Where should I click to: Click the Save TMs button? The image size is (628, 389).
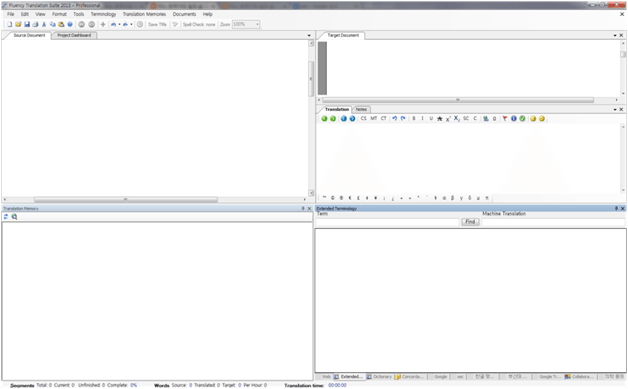[157, 24]
